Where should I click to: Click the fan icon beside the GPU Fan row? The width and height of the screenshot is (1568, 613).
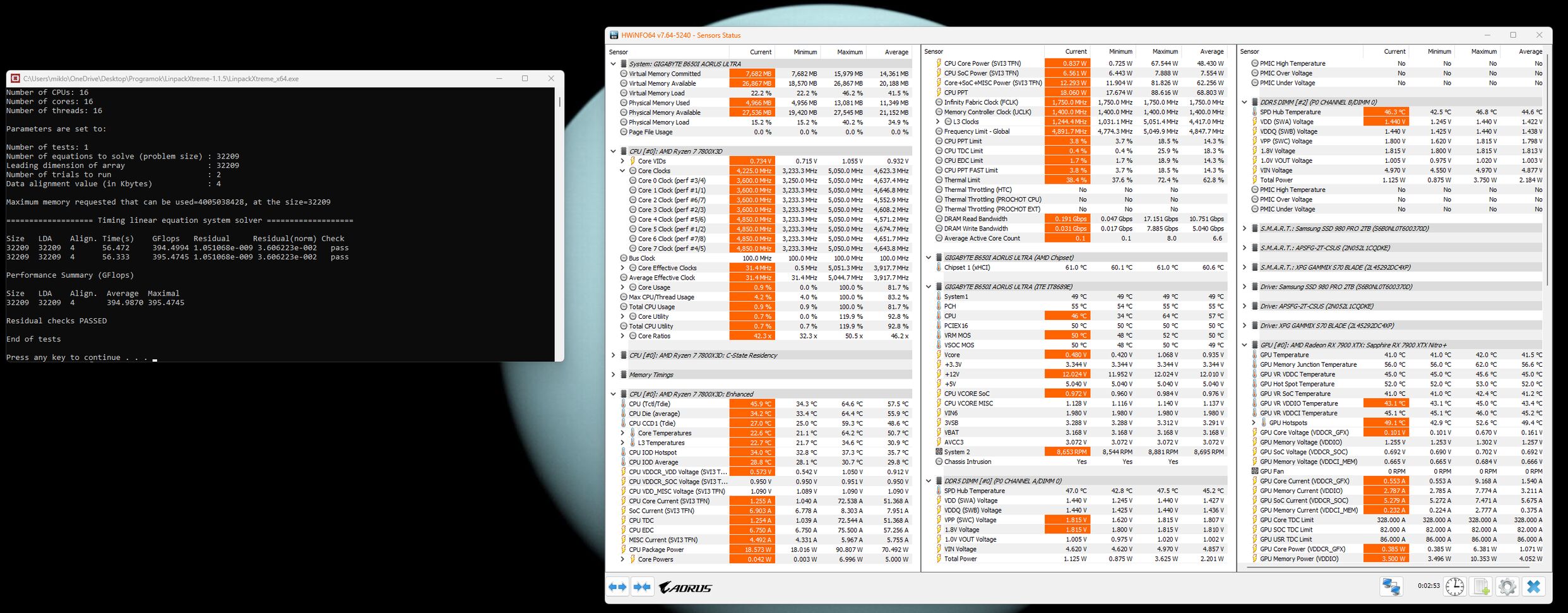coord(1255,472)
